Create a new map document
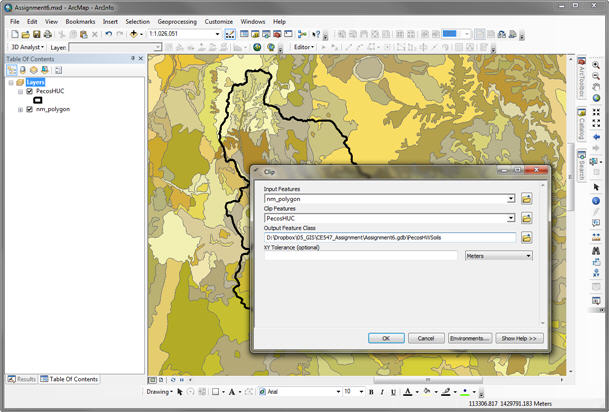This screenshot has width=609, height=412. tap(14, 34)
